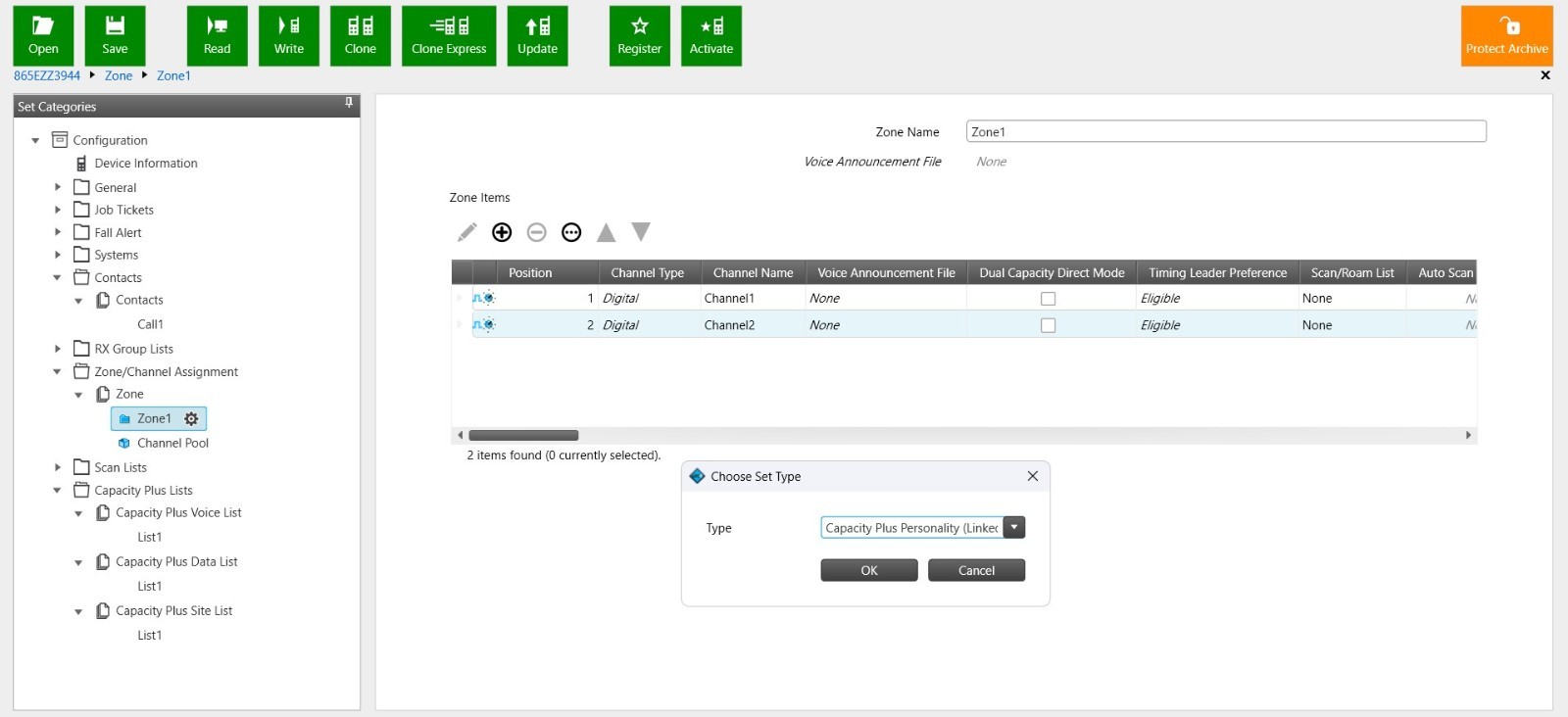Select Channel Pool in the tree
This screenshot has width=1568, height=717.
(x=172, y=444)
